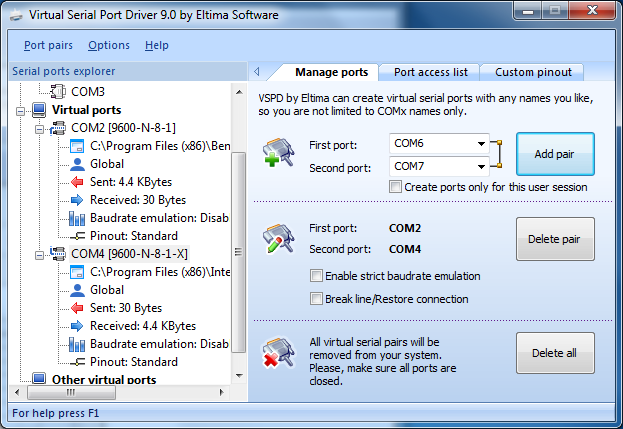Click the printer icon in title bar
The image size is (623, 429).
16,15
